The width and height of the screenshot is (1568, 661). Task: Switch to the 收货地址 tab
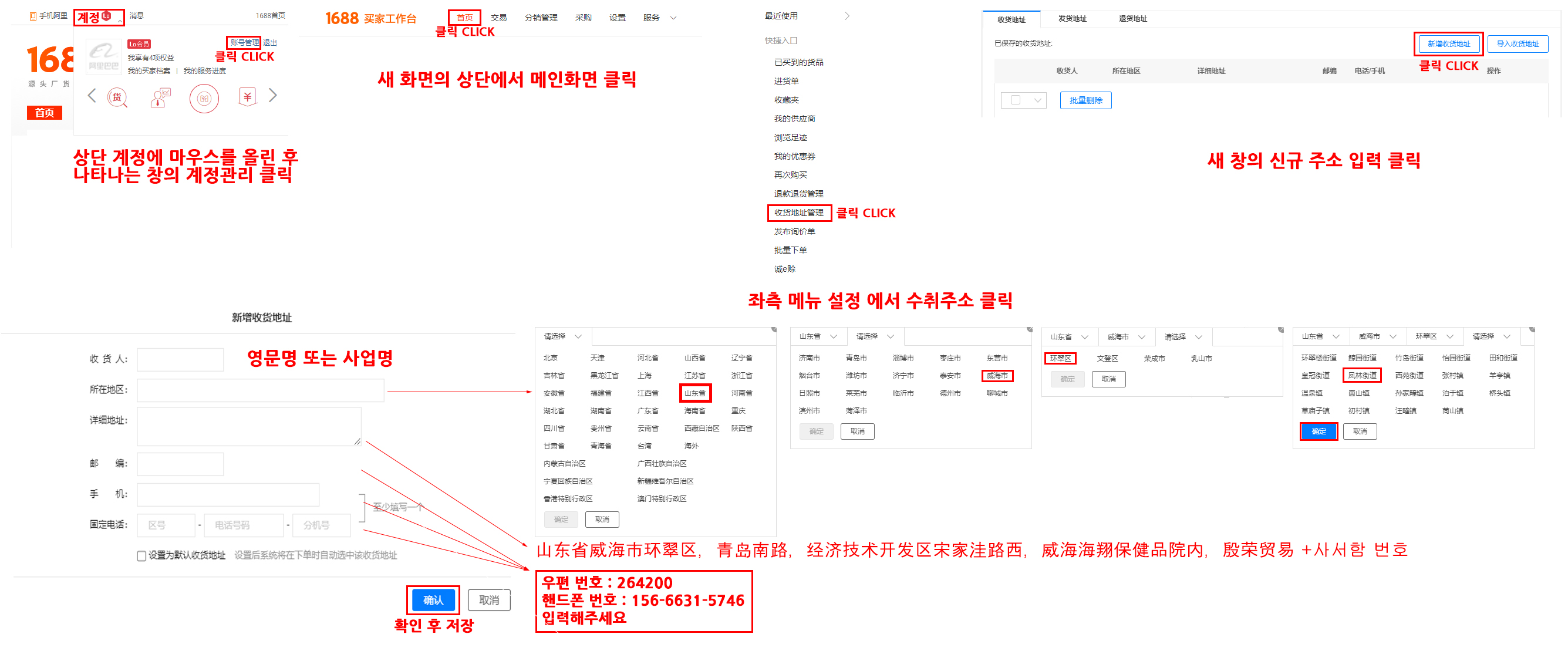tap(1011, 19)
